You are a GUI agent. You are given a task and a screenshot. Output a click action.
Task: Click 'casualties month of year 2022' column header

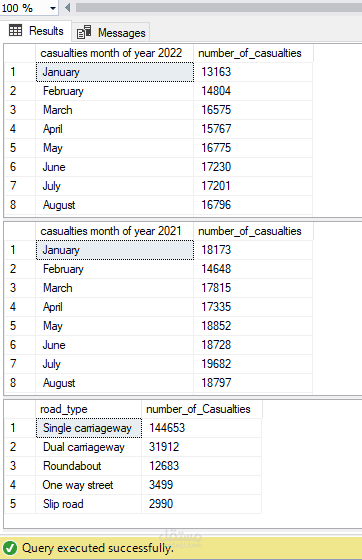(x=114, y=53)
